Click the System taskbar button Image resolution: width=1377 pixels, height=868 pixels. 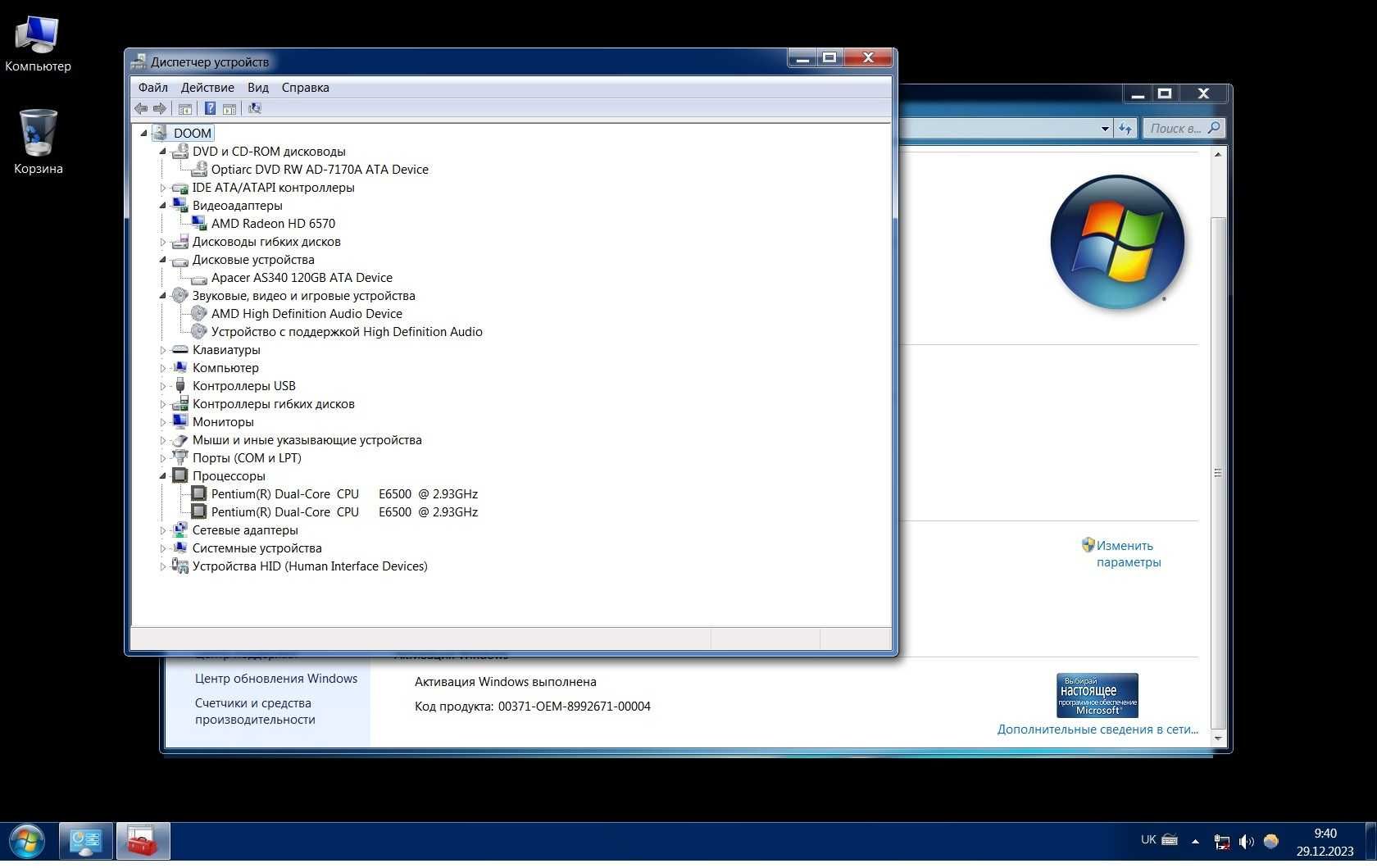[85, 842]
